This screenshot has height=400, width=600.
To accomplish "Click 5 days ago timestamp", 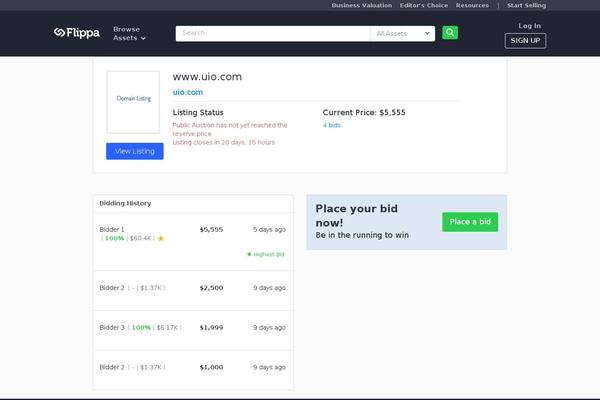I will [x=269, y=230].
